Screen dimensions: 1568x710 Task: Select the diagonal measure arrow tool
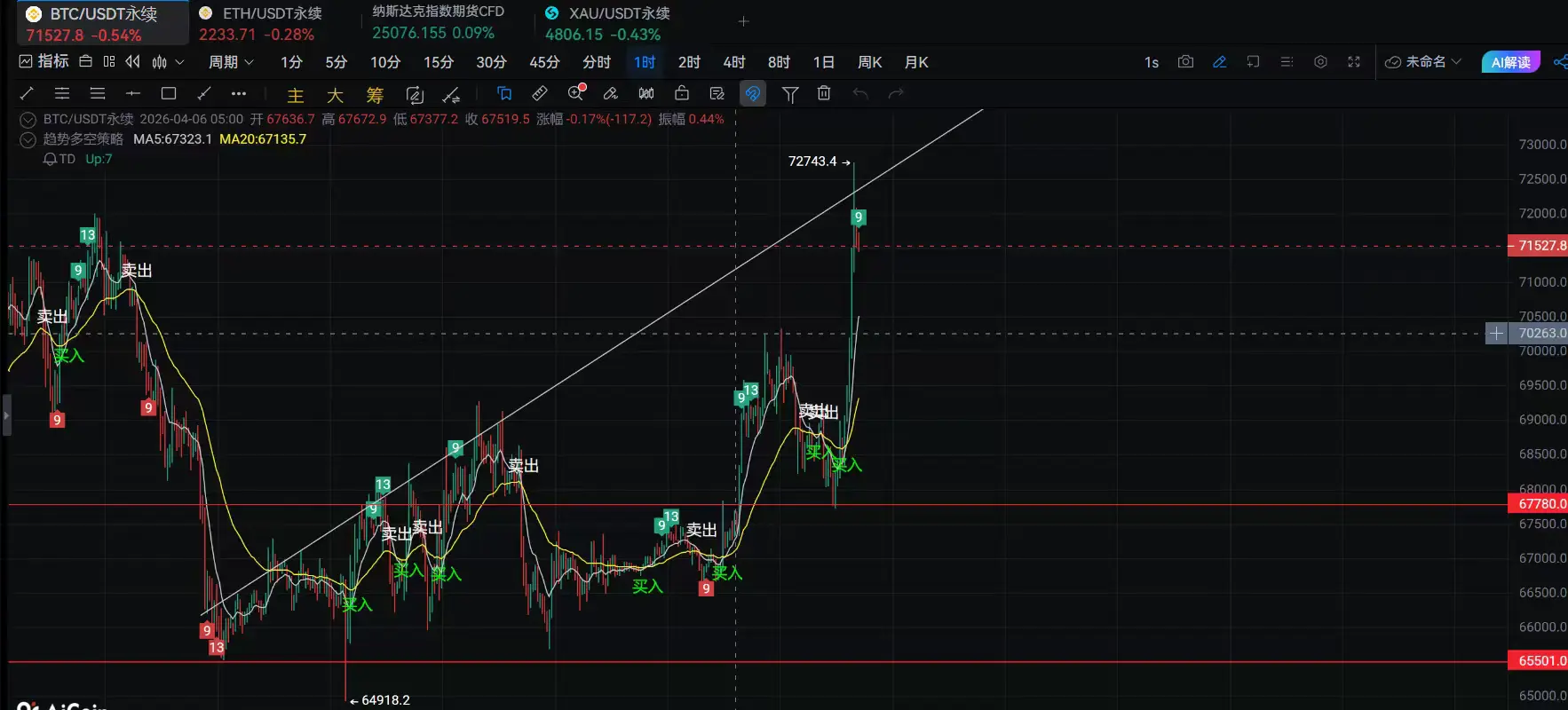[x=203, y=93]
